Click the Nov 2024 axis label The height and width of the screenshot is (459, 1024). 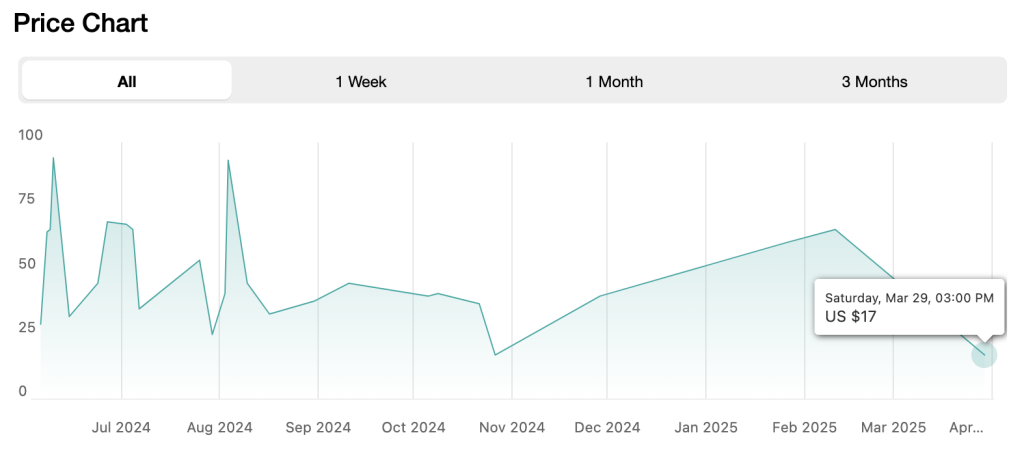512,427
